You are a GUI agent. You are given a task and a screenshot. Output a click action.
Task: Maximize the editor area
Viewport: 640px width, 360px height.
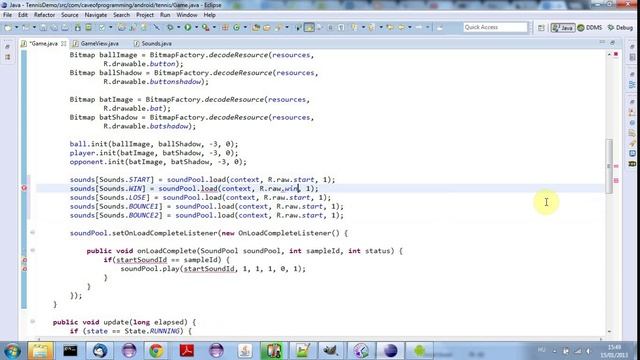[x=612, y=43]
